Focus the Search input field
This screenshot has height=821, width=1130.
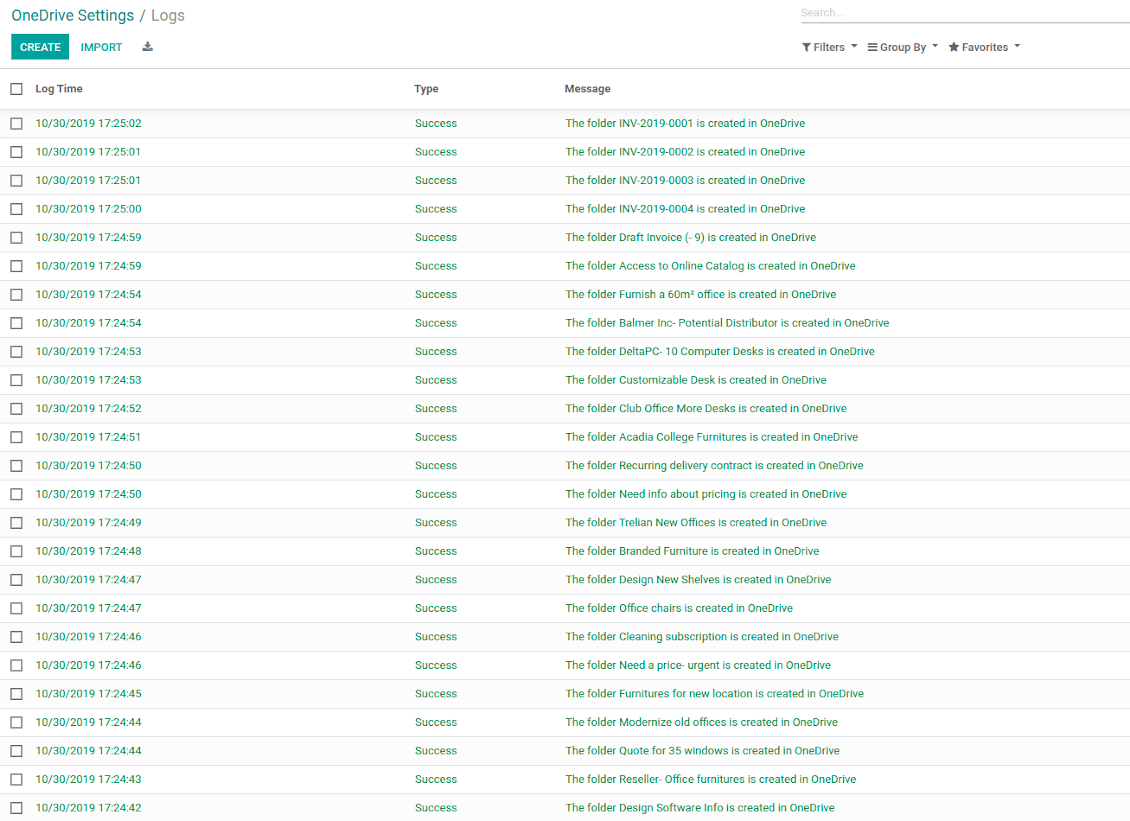[964, 13]
